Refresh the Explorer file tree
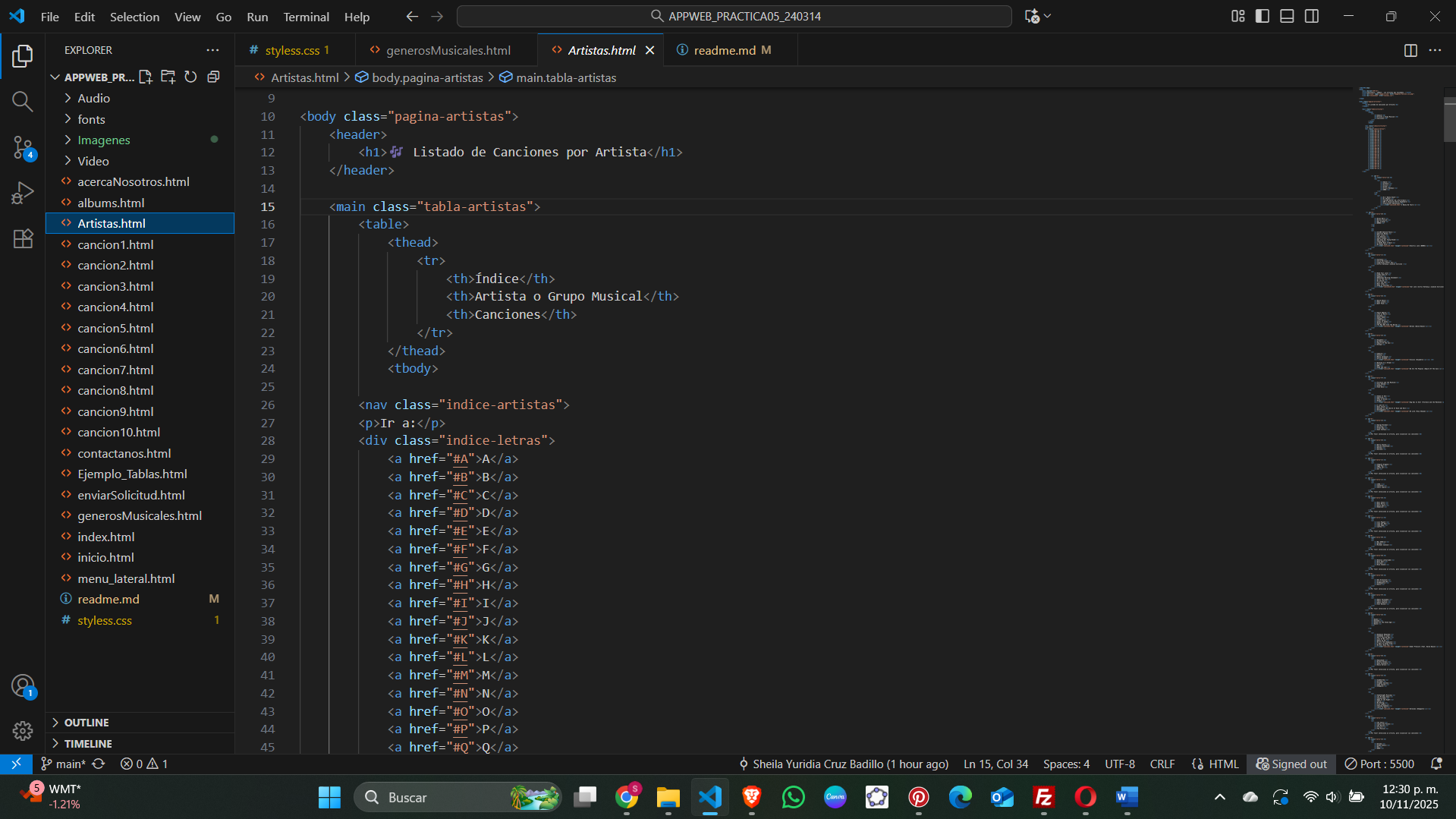Screen dimensions: 1456x819 pos(190,77)
